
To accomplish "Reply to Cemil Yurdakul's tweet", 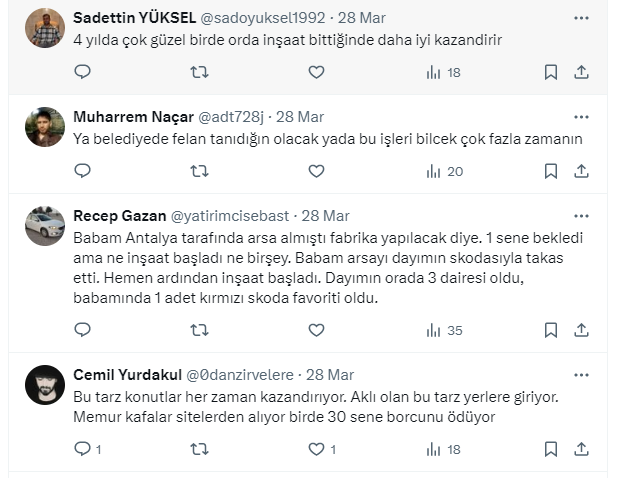I will tap(83, 449).
